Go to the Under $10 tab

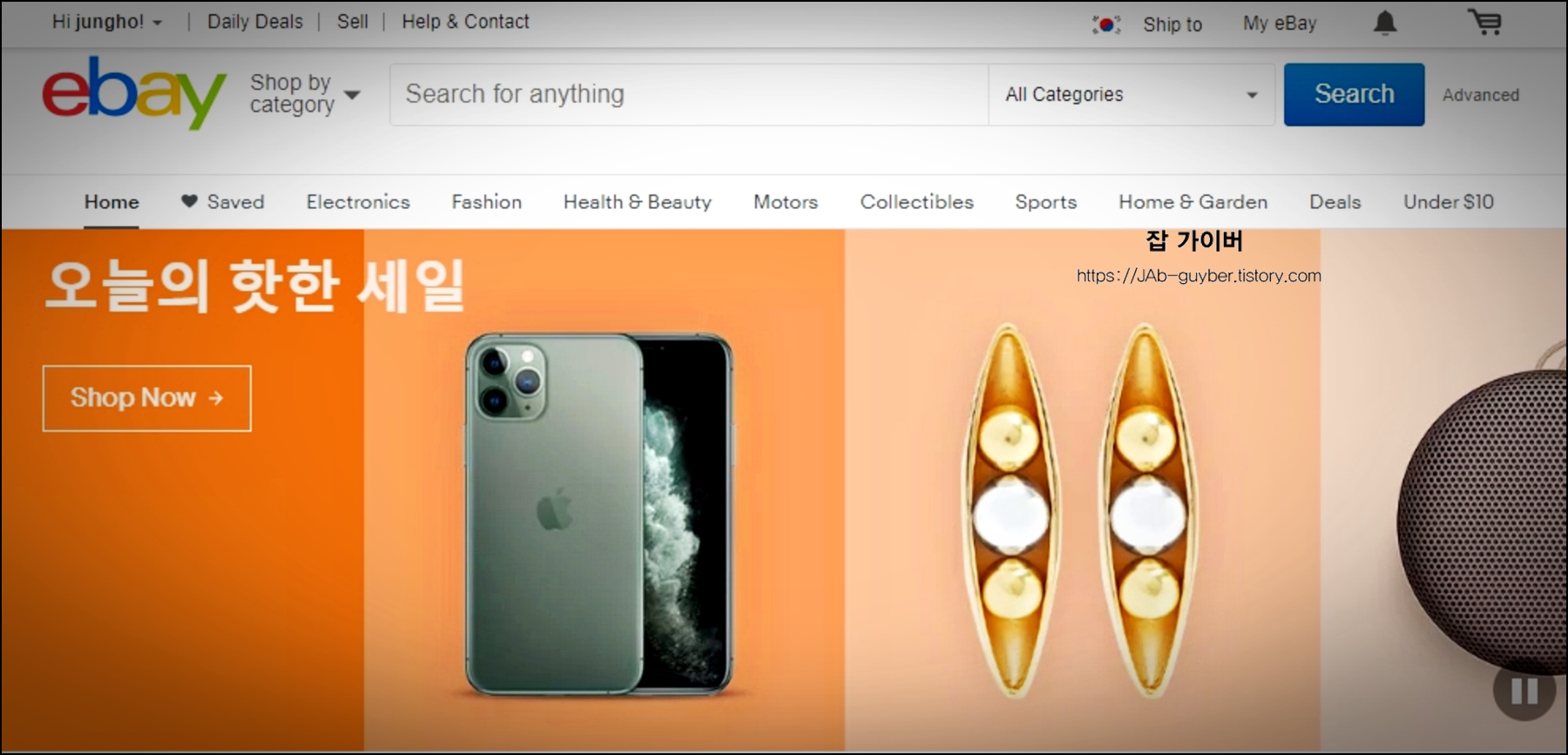click(1448, 202)
